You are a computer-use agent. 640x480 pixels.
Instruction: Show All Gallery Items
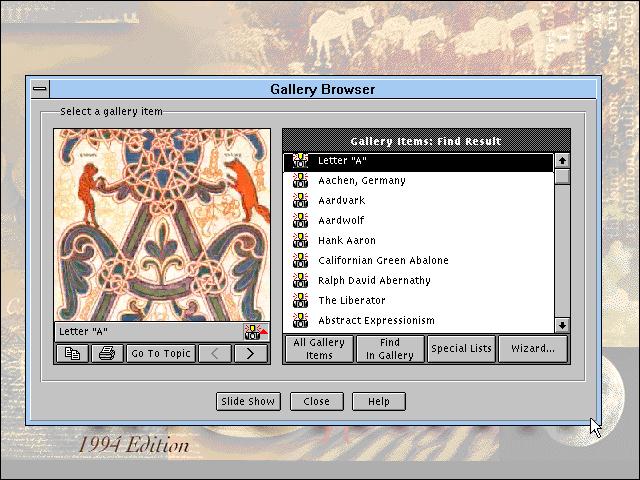(319, 349)
